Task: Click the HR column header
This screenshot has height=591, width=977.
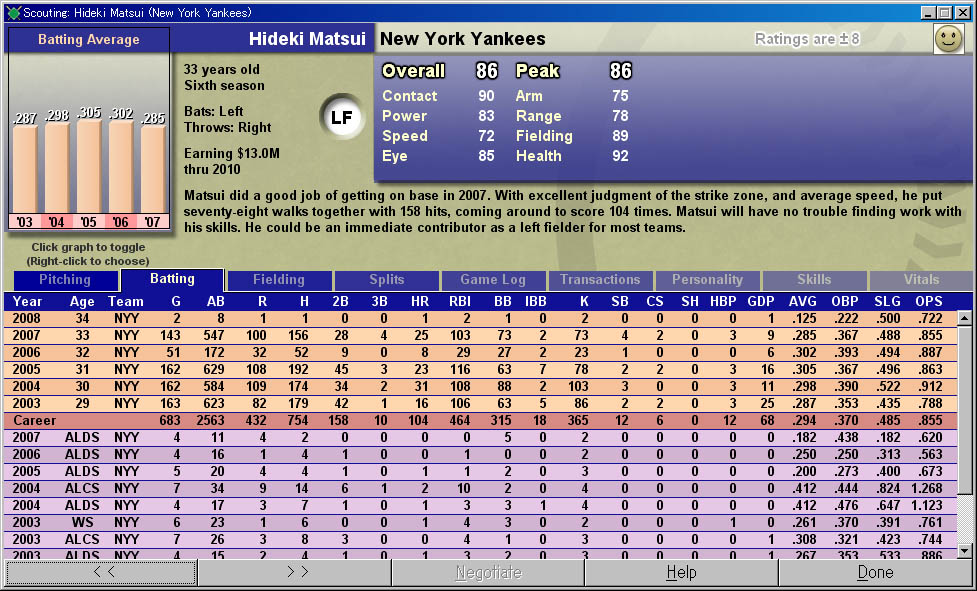Action: (420, 301)
